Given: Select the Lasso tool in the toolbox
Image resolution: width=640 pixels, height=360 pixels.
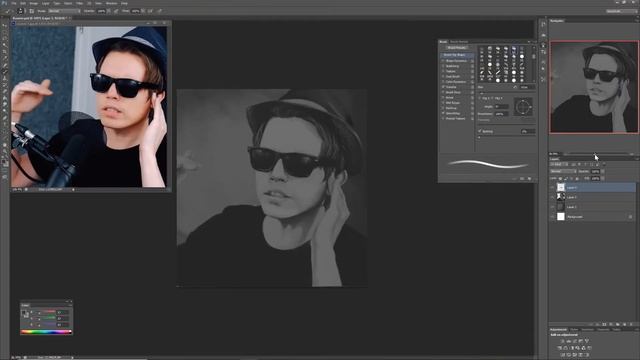Looking at the screenshot, I should 5,38.
